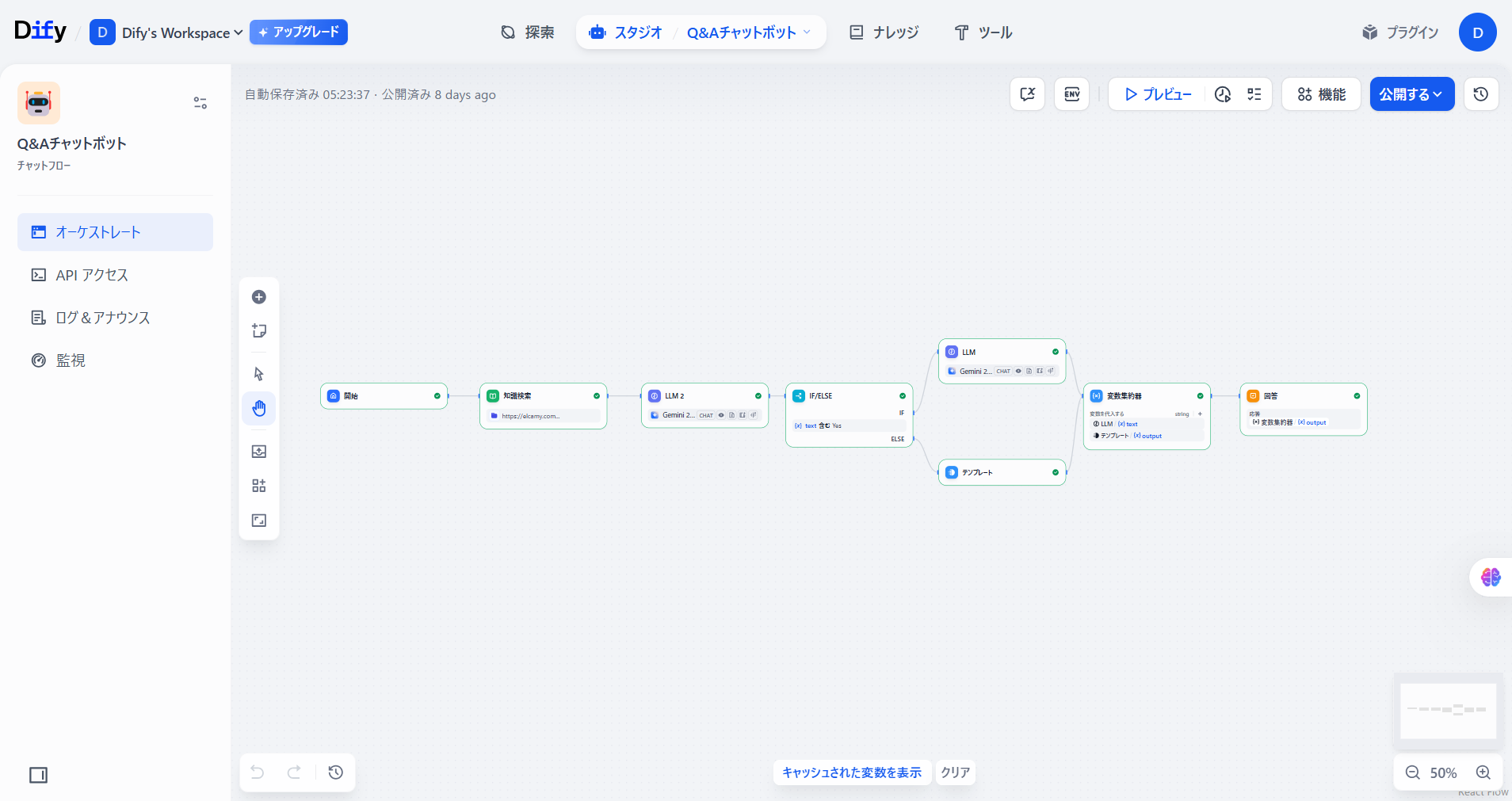Image resolution: width=1512 pixels, height=801 pixels.
Task: Toggle the canvas maximize icon
Action: tap(259, 521)
